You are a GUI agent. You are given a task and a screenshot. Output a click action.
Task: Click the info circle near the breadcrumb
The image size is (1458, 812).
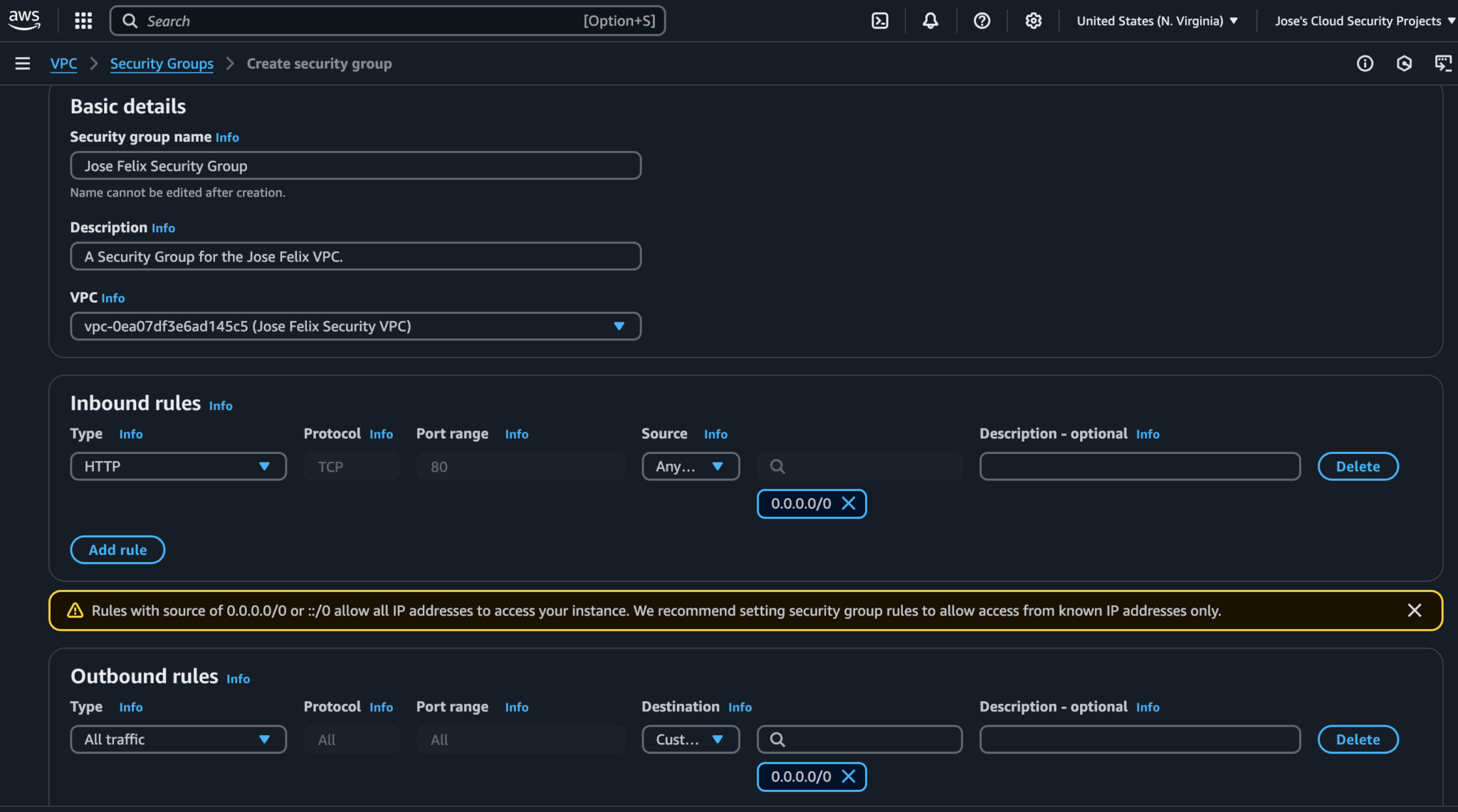pyautogui.click(x=1366, y=63)
